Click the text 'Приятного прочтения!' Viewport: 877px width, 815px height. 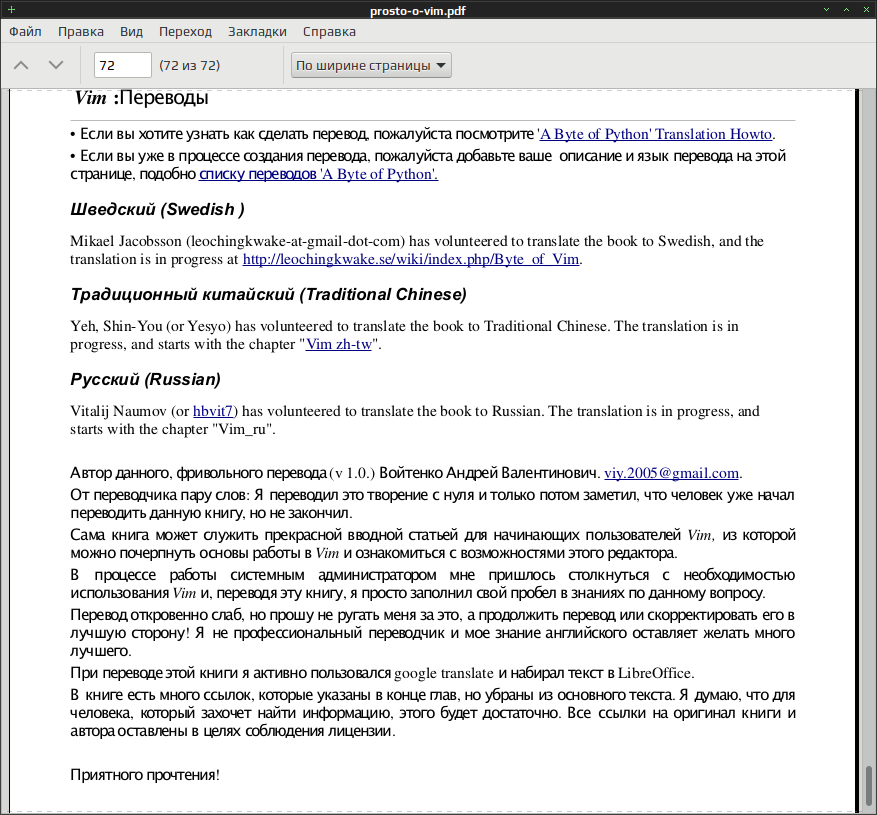(145, 775)
